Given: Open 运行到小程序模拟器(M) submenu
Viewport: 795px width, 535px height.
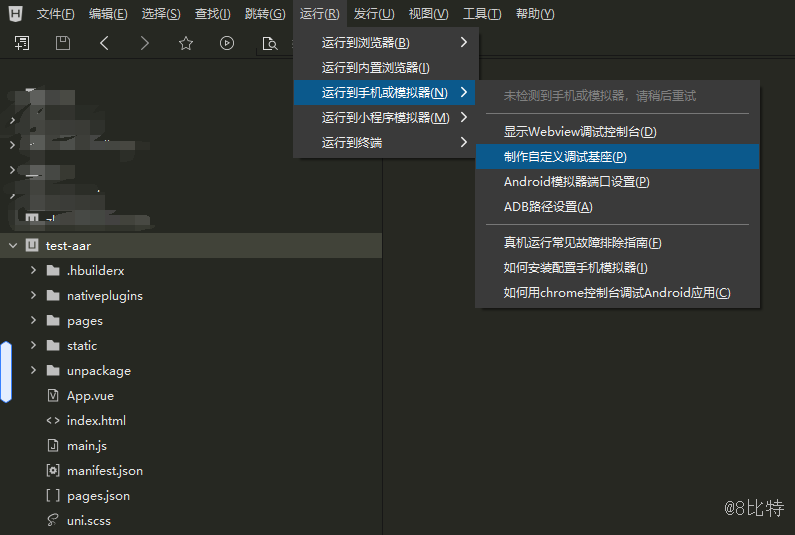Looking at the screenshot, I should tap(384, 118).
